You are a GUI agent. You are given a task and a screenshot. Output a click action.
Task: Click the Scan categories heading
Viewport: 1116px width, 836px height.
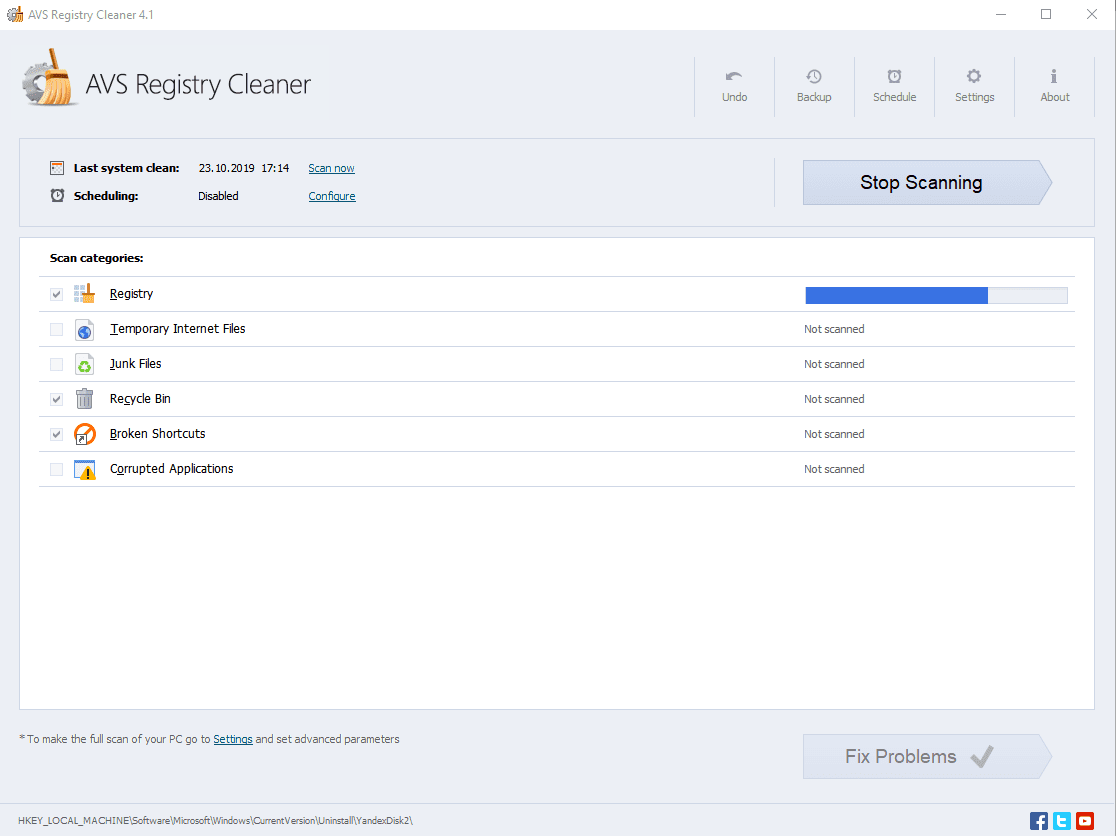coord(96,258)
